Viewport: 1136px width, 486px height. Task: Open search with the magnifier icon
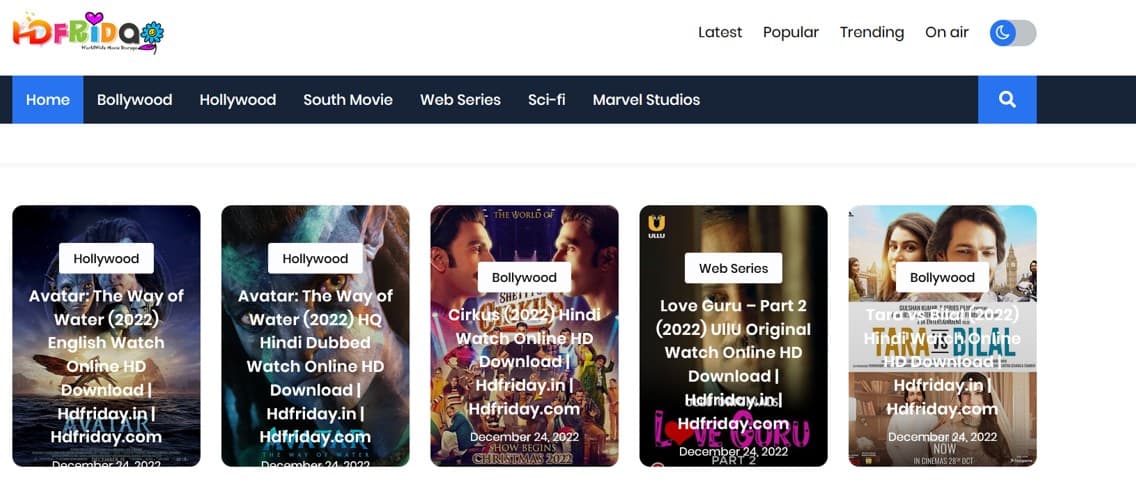[x=1007, y=100]
